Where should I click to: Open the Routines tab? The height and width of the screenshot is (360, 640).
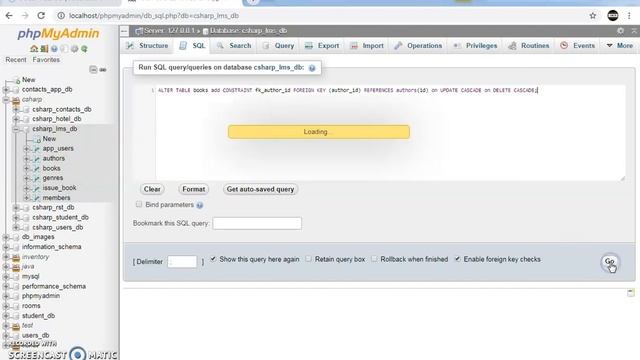tap(529, 45)
